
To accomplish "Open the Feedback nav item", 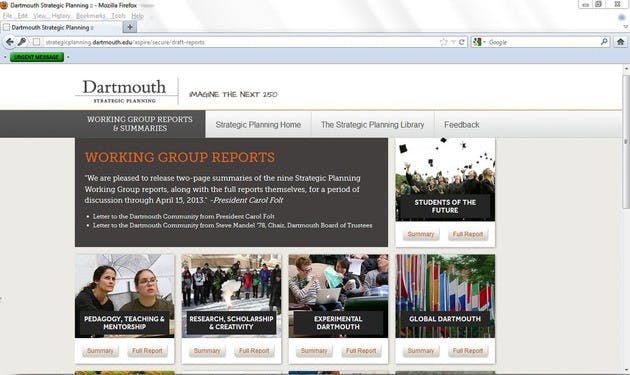I will tap(462, 125).
